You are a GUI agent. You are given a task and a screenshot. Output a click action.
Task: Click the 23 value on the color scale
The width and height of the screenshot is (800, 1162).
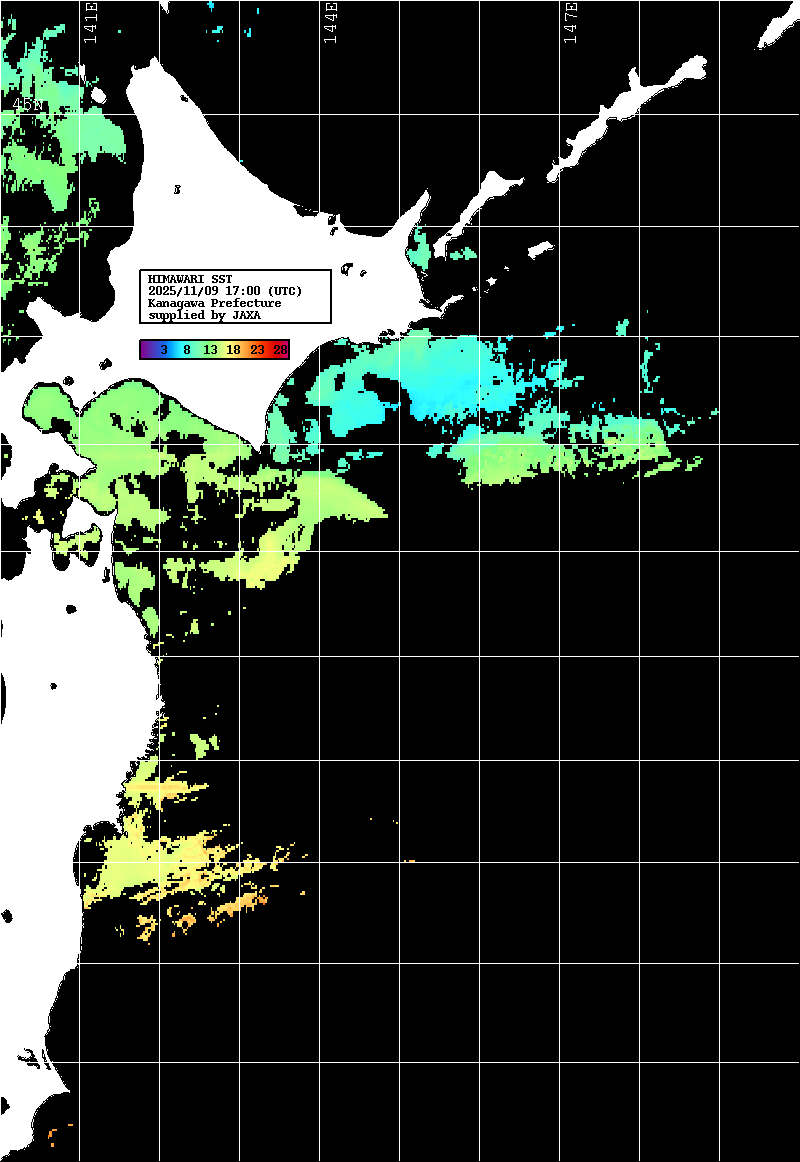coord(257,350)
